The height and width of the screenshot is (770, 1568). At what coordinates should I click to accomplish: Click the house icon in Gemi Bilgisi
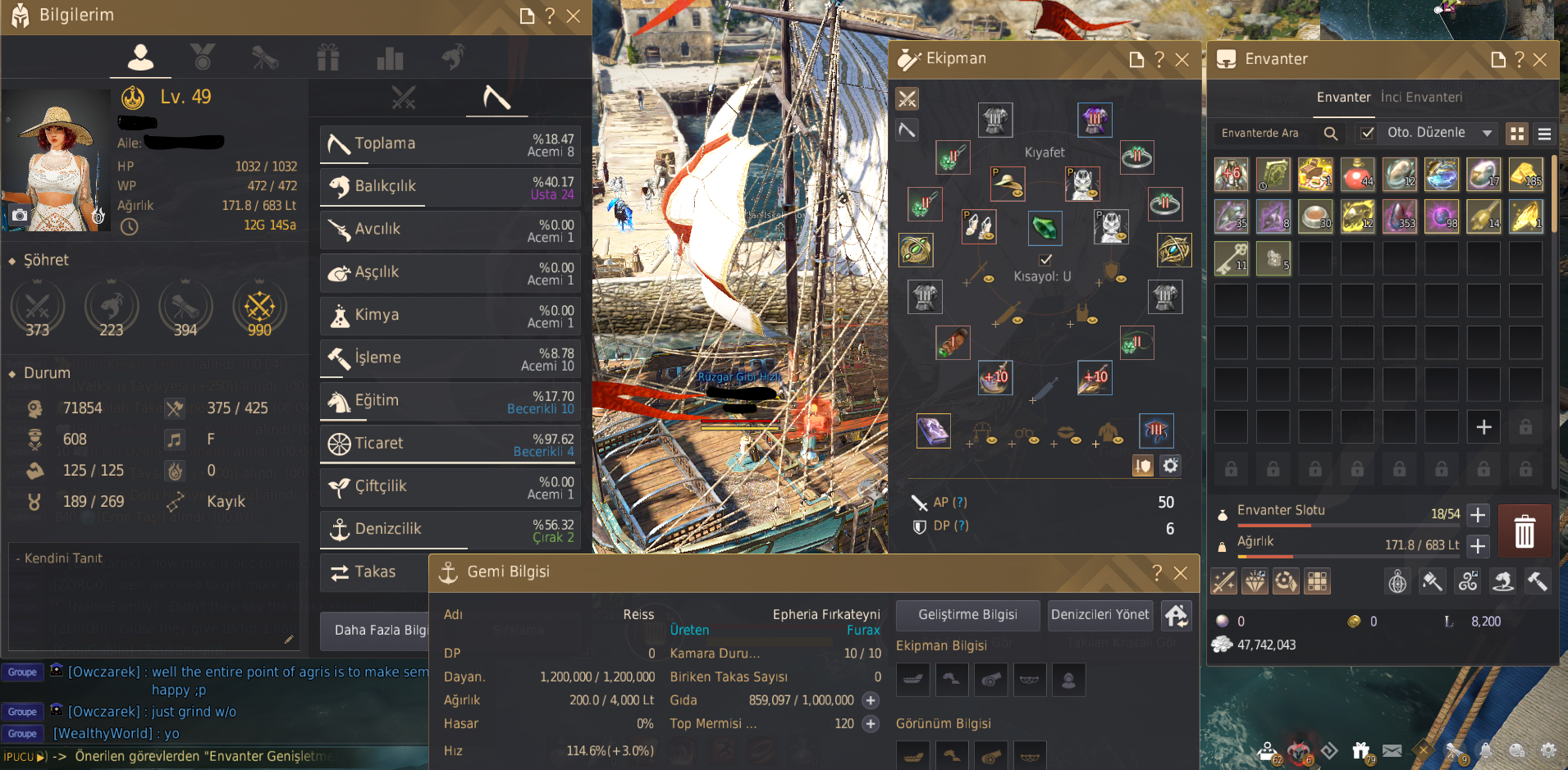1177,615
